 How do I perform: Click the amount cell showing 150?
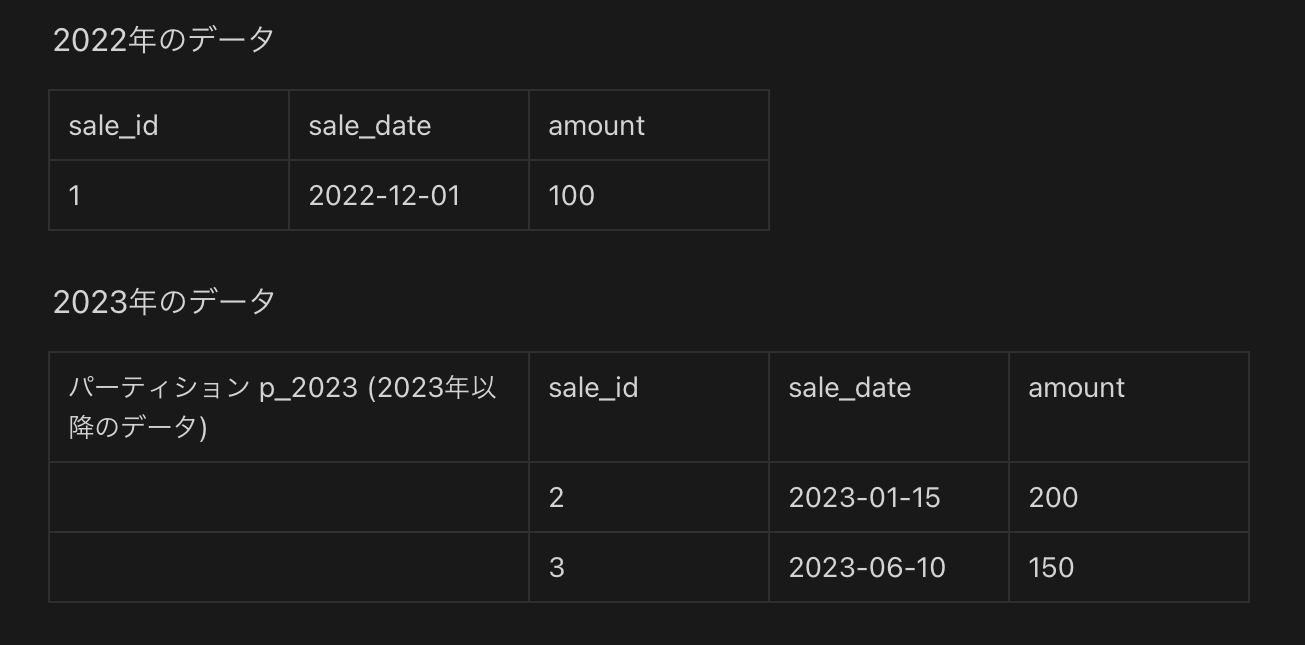tap(1051, 568)
